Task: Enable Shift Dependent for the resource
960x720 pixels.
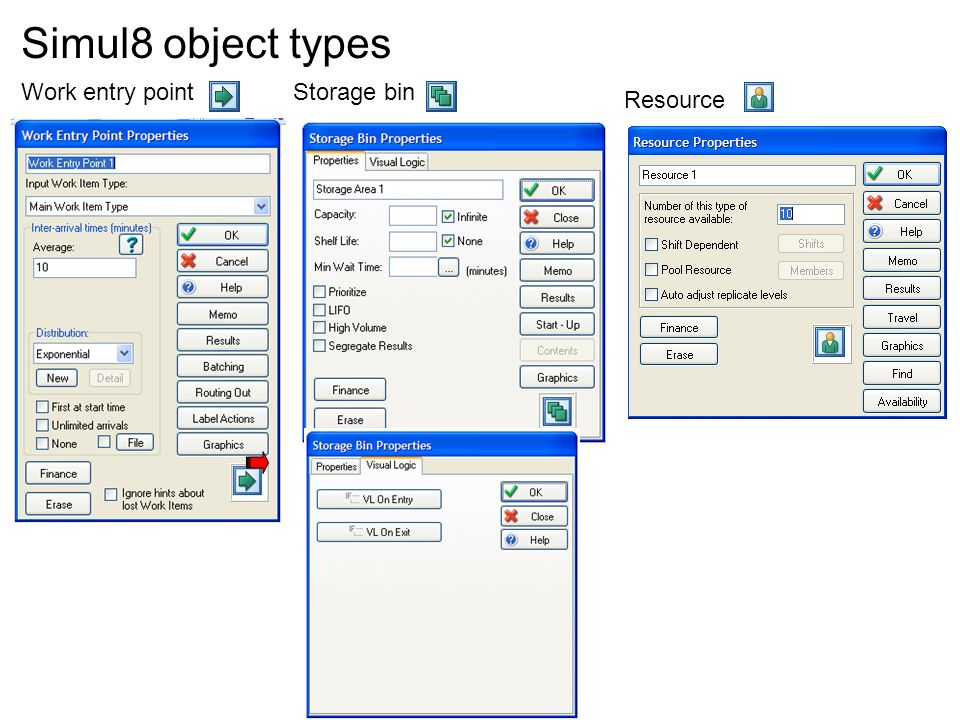Action: tap(652, 245)
